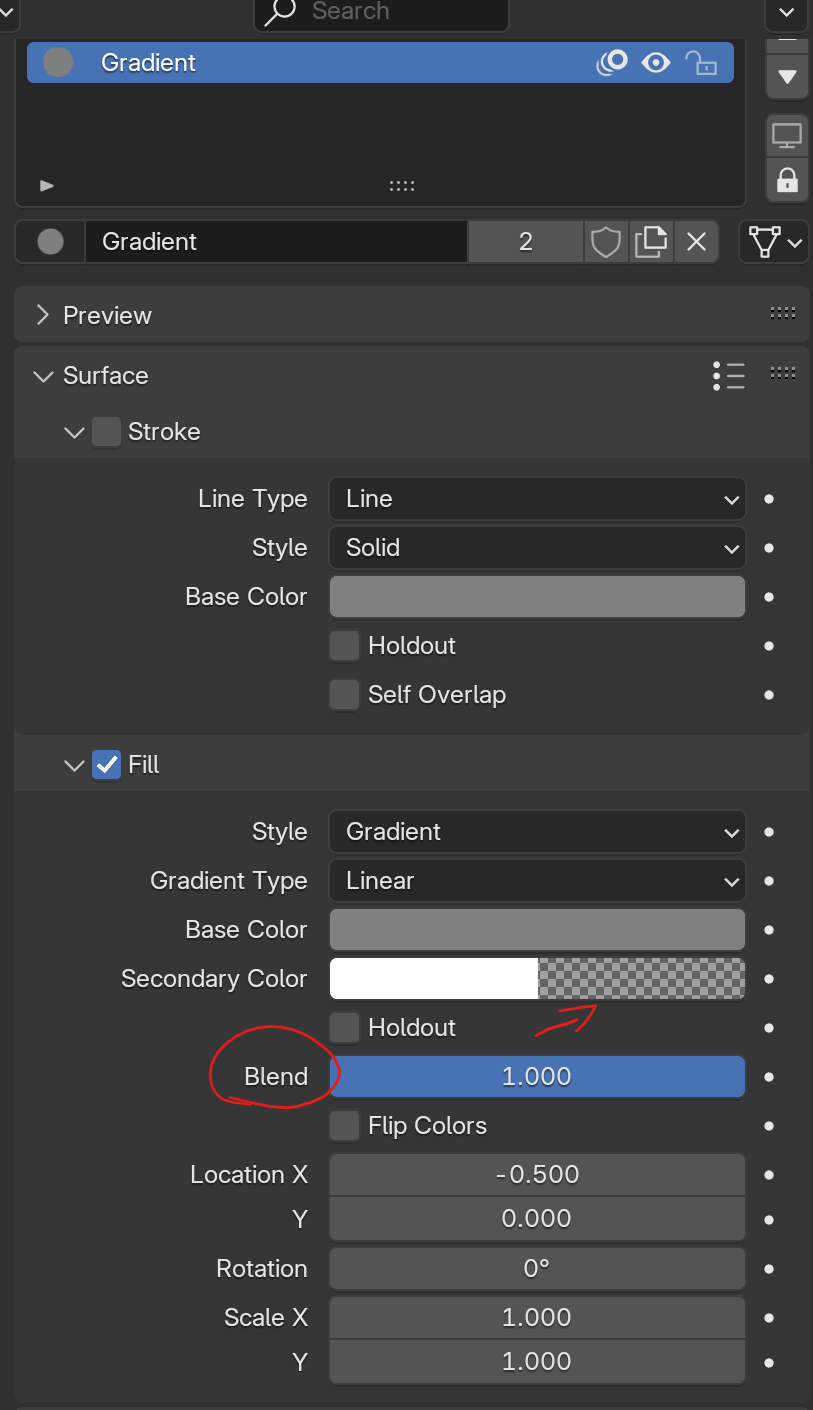Open Surface panel list options icon

(x=729, y=376)
